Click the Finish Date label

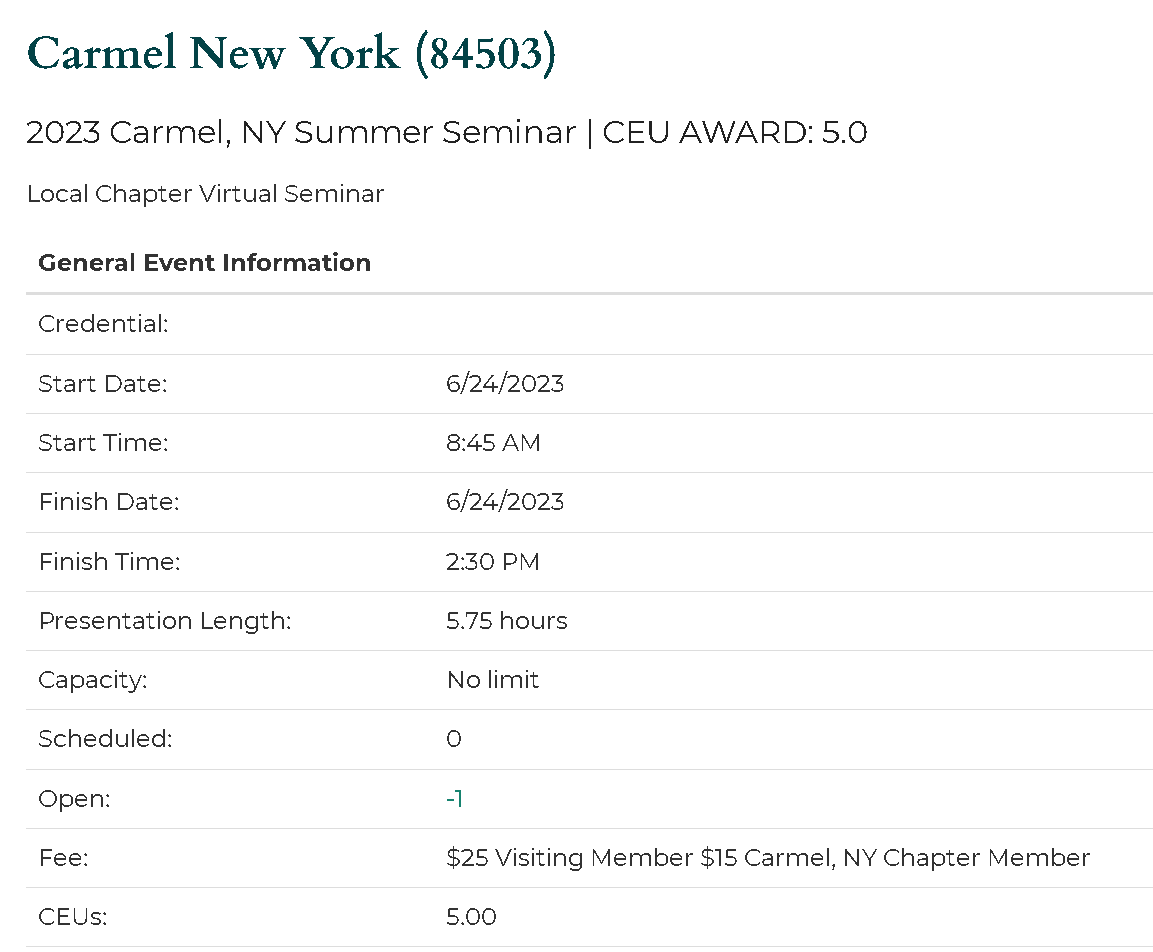point(108,502)
